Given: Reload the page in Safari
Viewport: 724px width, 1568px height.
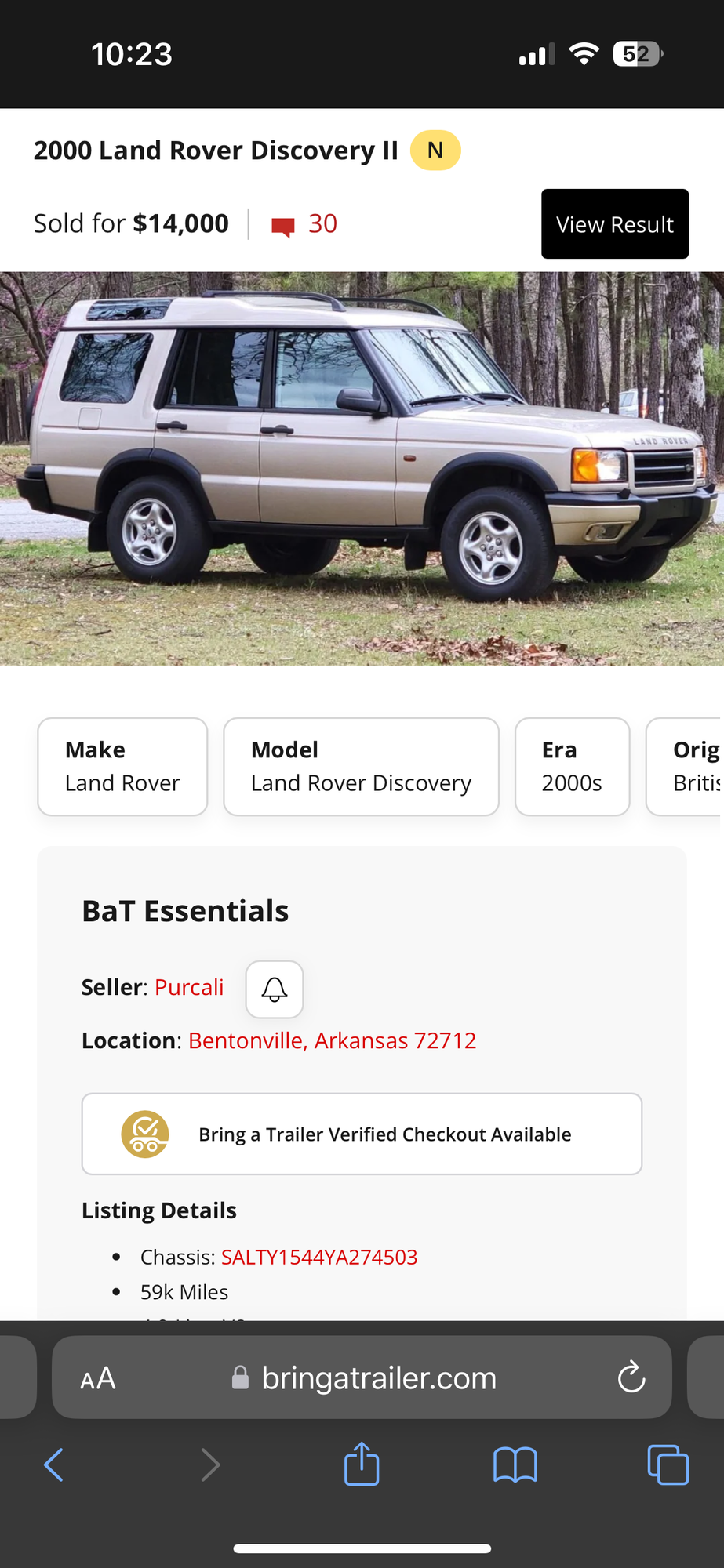Looking at the screenshot, I should pyautogui.click(x=631, y=1377).
